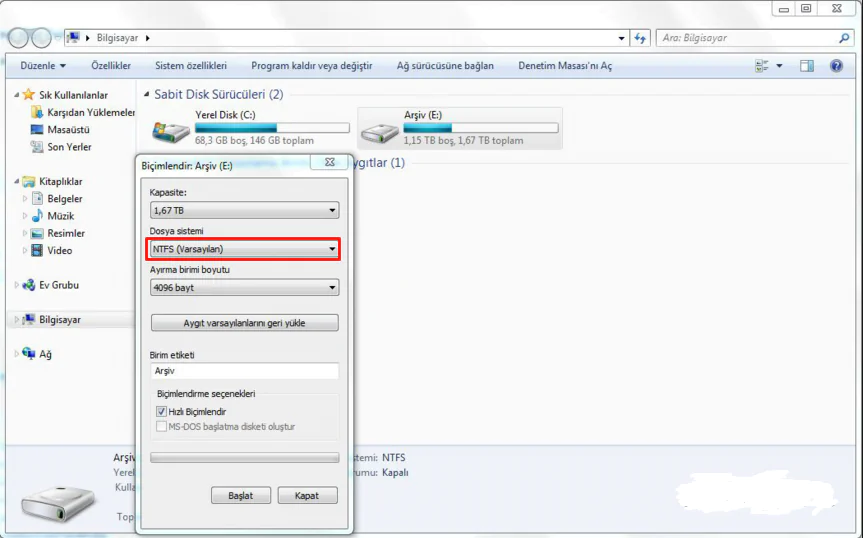Click Sistem özellikleri in toolbar
The width and height of the screenshot is (863, 538).
click(x=190, y=66)
